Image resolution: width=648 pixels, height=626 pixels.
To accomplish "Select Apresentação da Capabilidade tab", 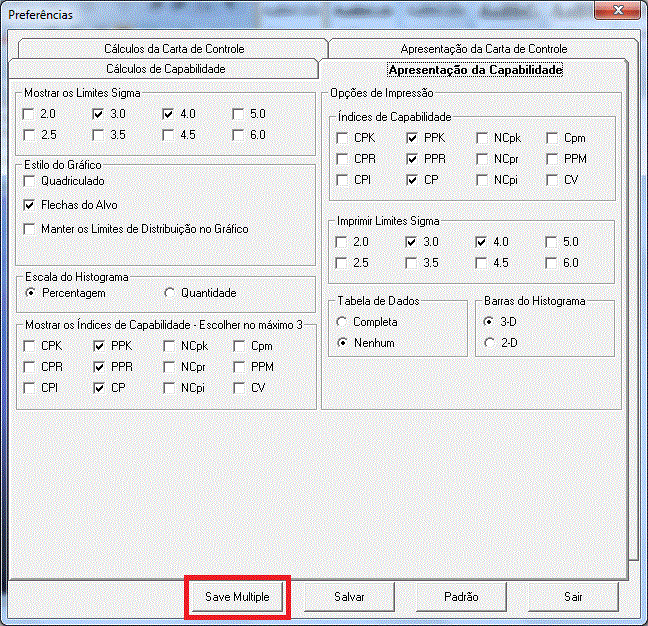I will 475,70.
